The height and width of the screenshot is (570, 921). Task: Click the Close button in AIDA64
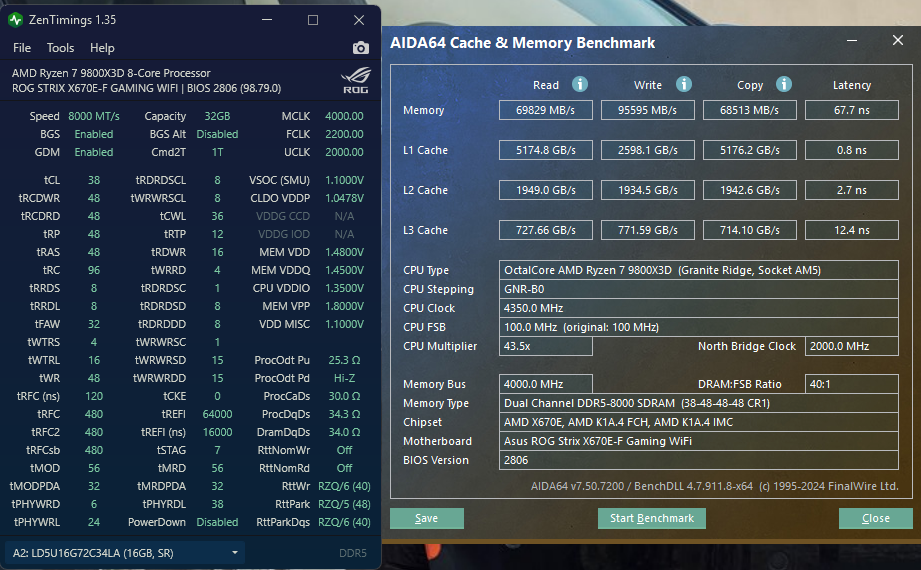click(876, 518)
